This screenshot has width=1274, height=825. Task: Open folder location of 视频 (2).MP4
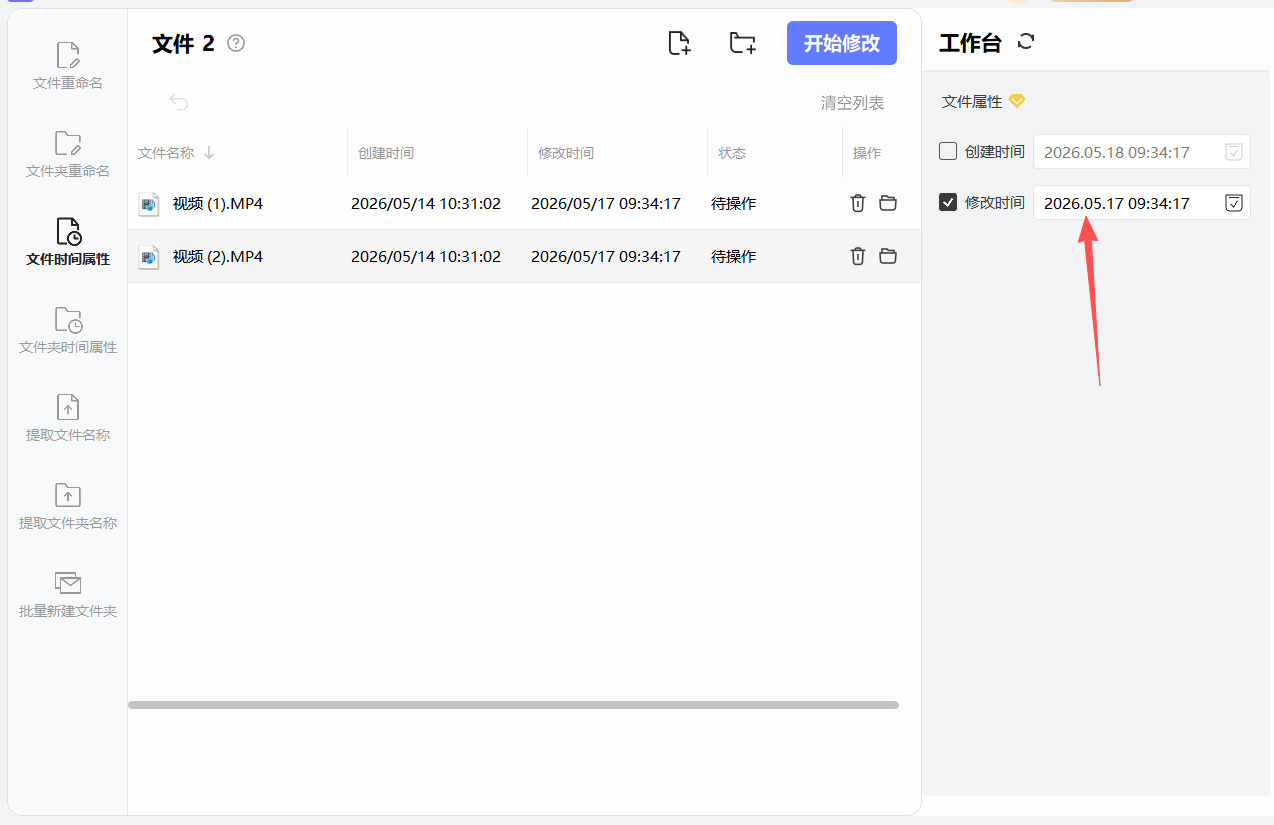tap(888, 256)
